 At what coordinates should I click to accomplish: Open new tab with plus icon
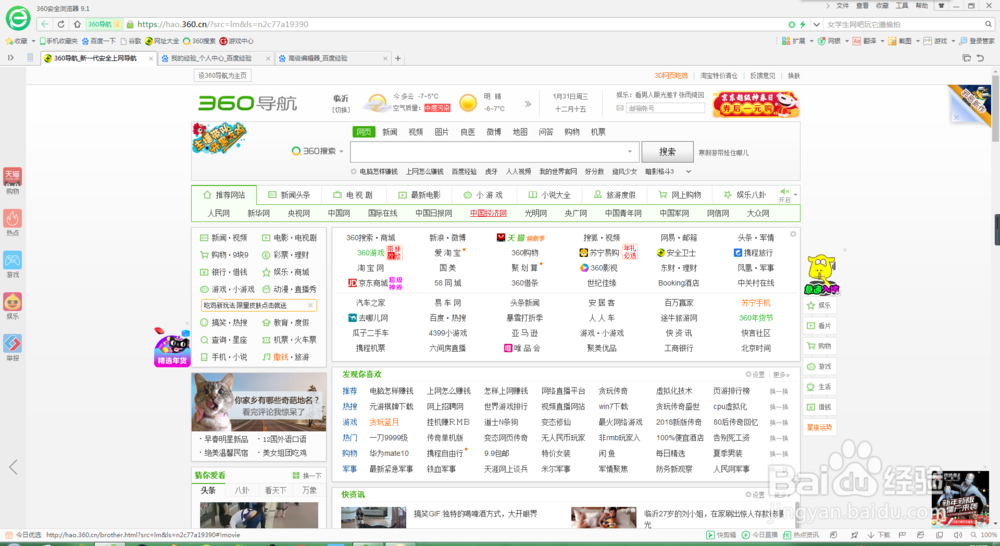click(398, 58)
